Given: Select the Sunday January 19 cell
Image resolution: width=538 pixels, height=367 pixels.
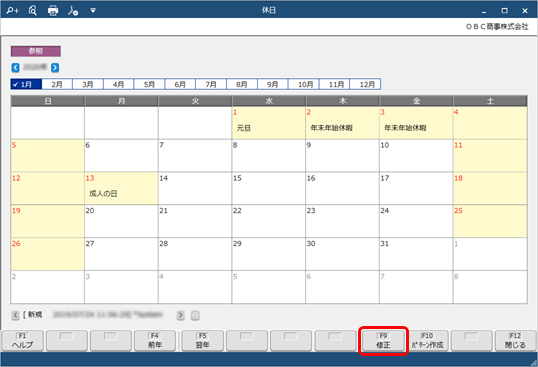Looking at the screenshot, I should click(47, 221).
